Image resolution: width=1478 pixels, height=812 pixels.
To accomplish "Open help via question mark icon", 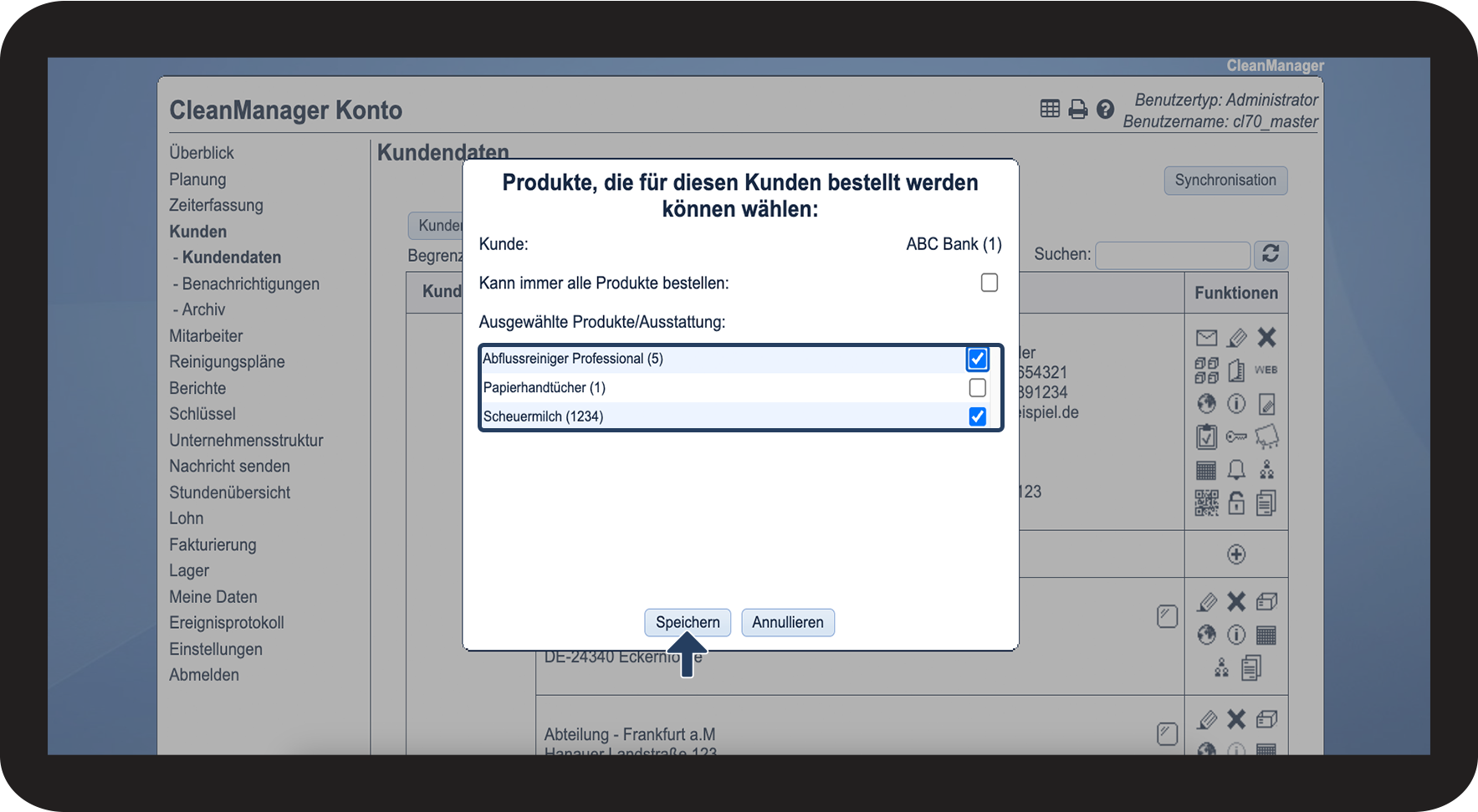I will pyautogui.click(x=1105, y=109).
